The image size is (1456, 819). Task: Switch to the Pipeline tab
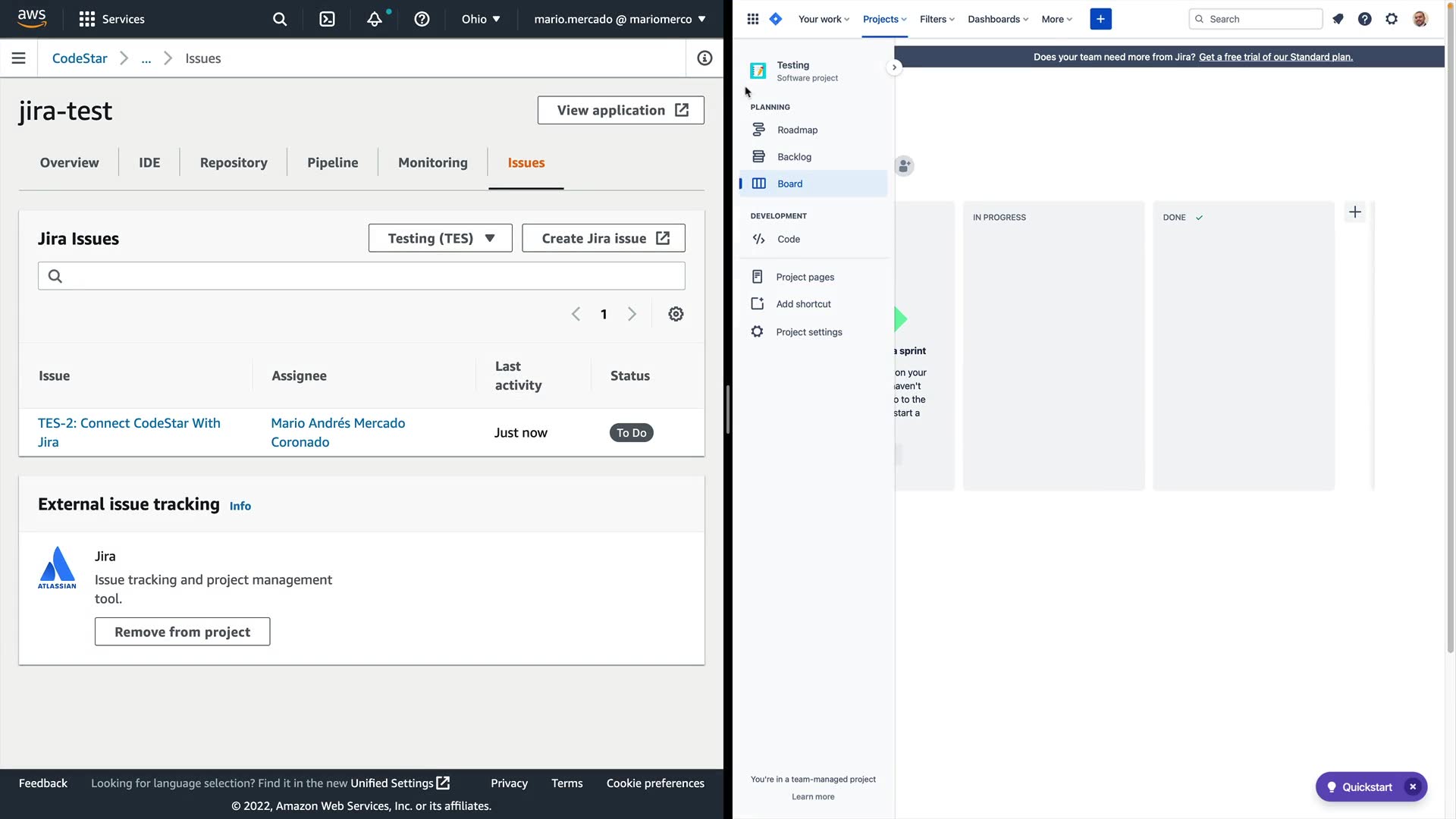pyautogui.click(x=332, y=162)
